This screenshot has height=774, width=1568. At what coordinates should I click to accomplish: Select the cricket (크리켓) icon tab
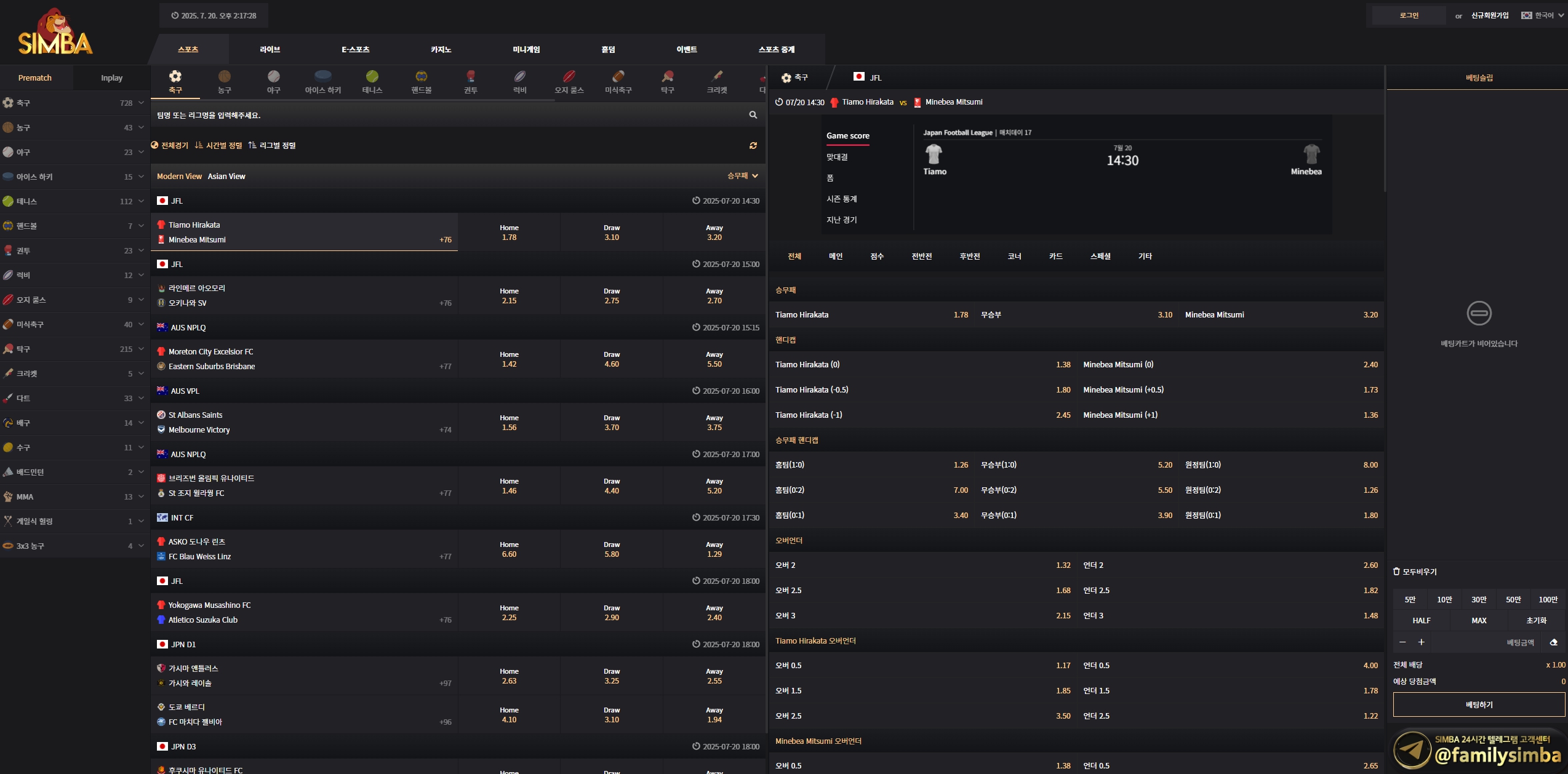coord(717,82)
